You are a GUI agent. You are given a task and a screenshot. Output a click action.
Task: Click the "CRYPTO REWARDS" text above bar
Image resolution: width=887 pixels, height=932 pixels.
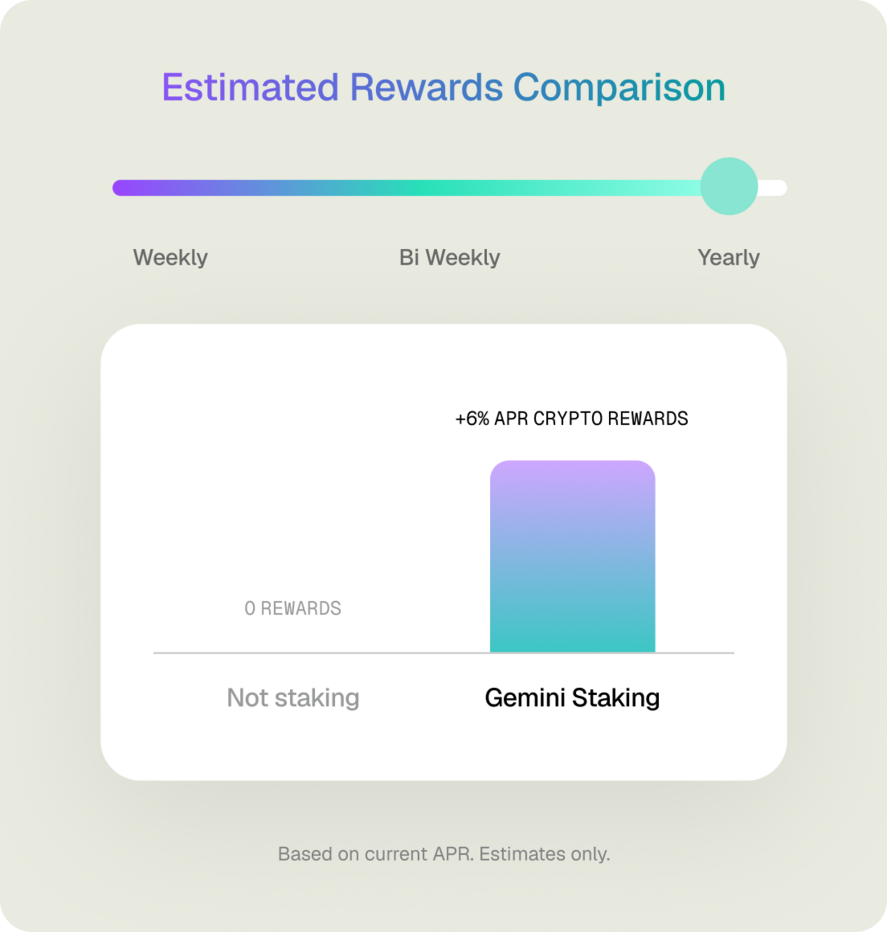pyautogui.click(x=610, y=419)
